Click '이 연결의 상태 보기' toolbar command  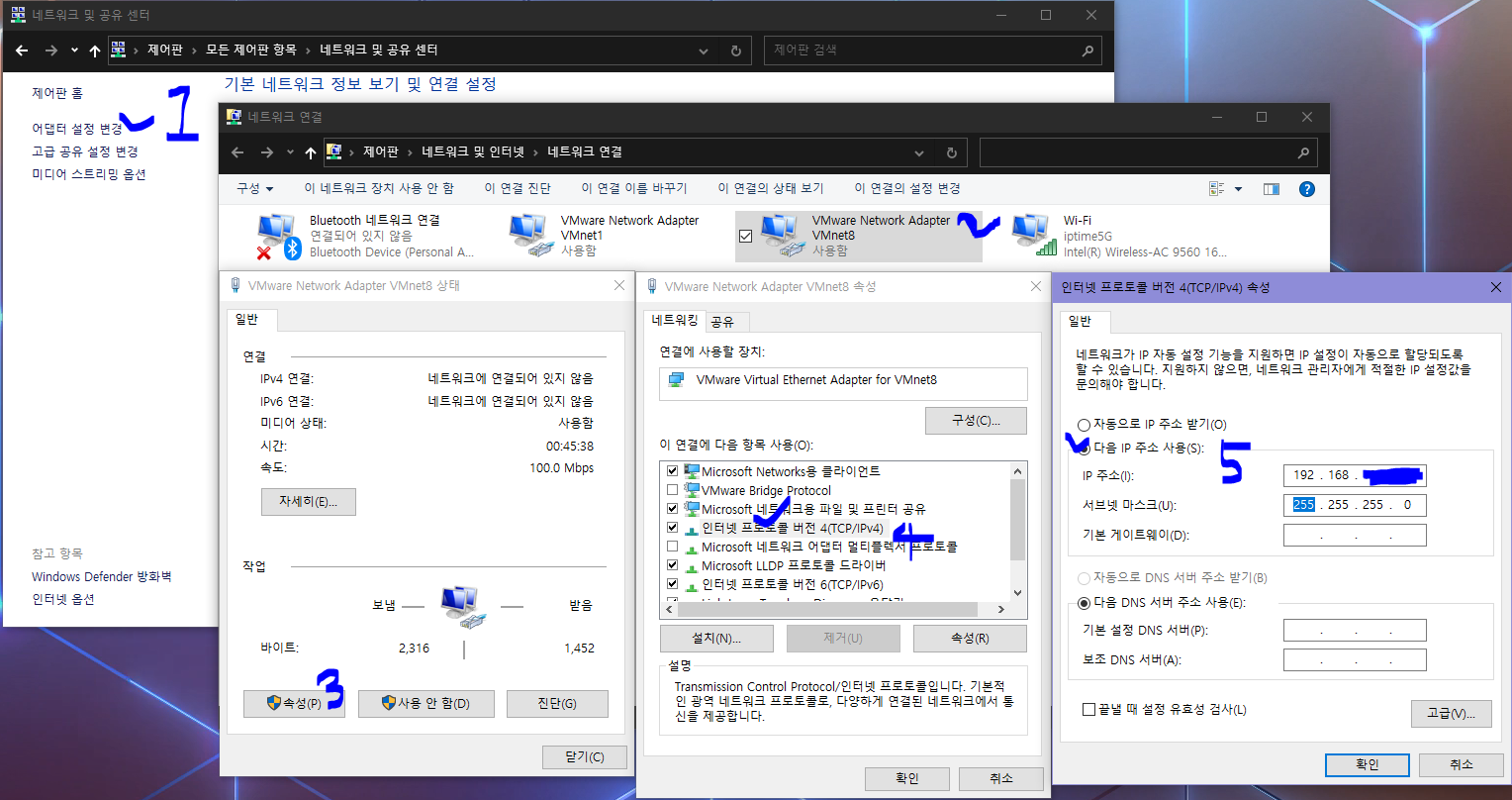[x=771, y=188]
